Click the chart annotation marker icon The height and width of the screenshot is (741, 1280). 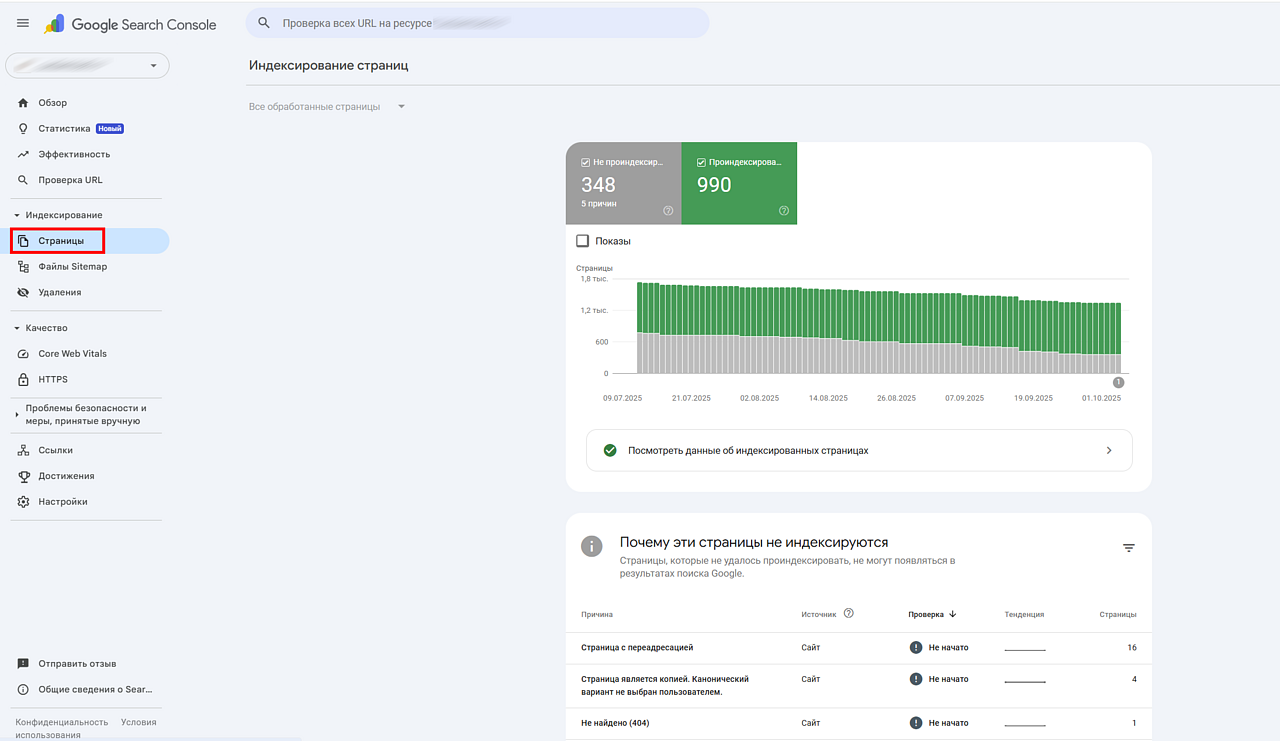1118,382
